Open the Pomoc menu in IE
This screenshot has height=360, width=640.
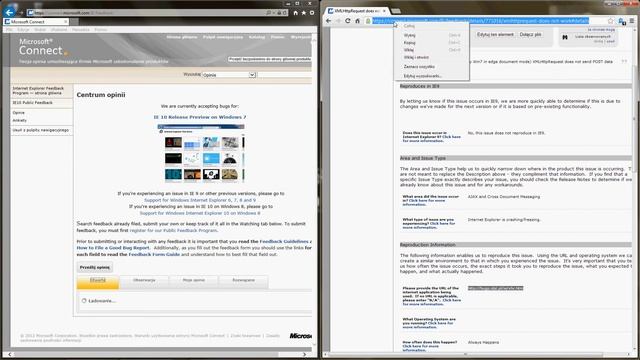100,30
